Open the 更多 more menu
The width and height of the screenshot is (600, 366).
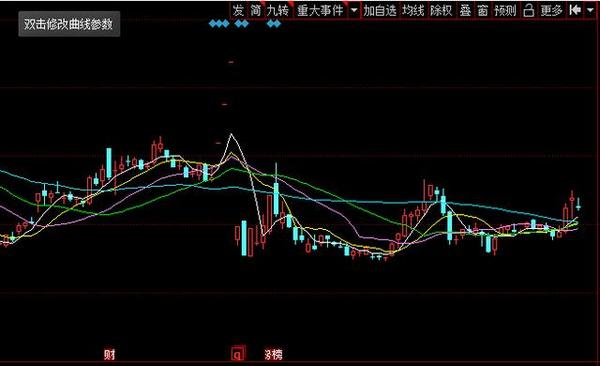coord(551,10)
